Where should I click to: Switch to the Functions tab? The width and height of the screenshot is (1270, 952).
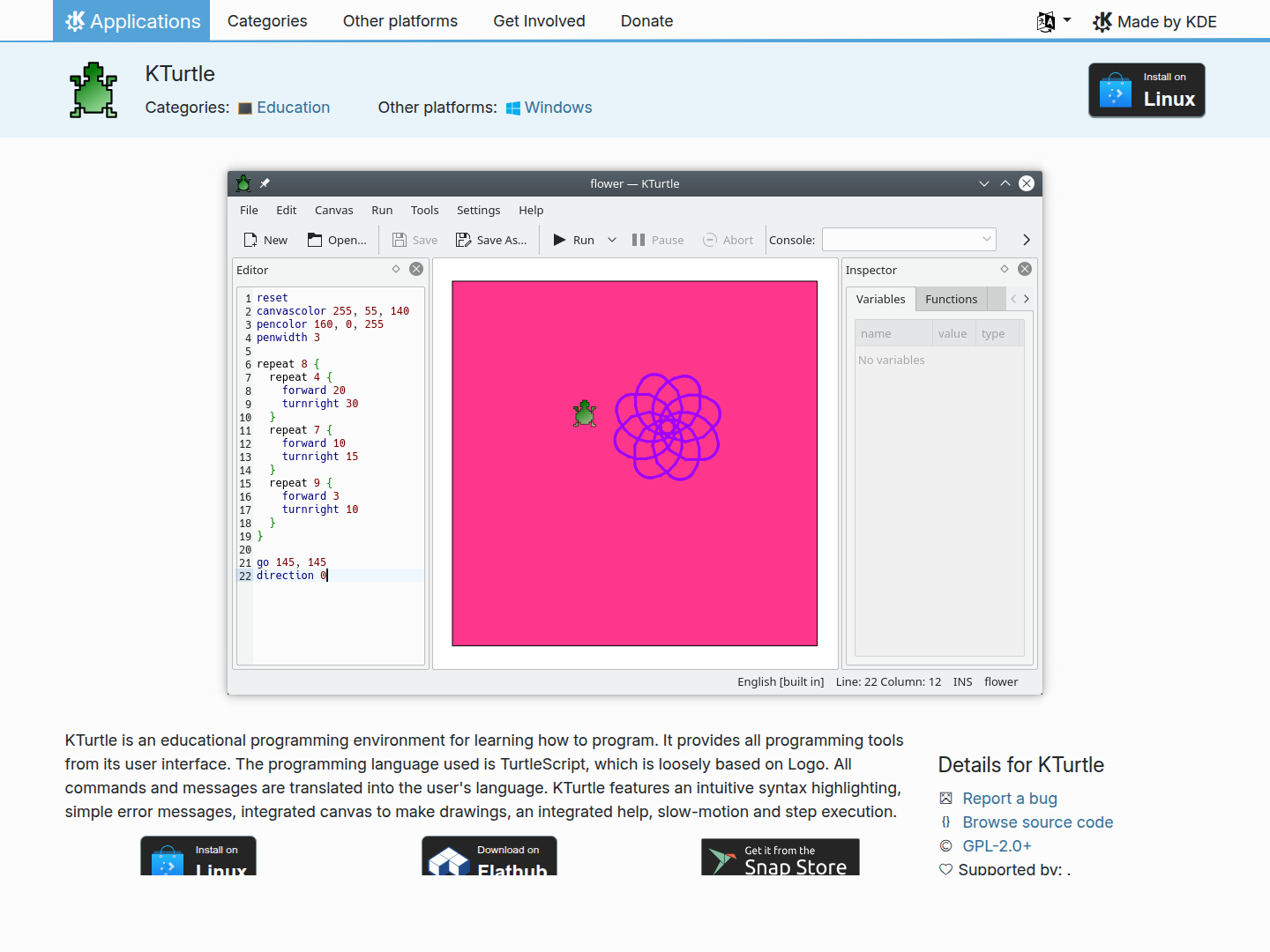click(952, 299)
